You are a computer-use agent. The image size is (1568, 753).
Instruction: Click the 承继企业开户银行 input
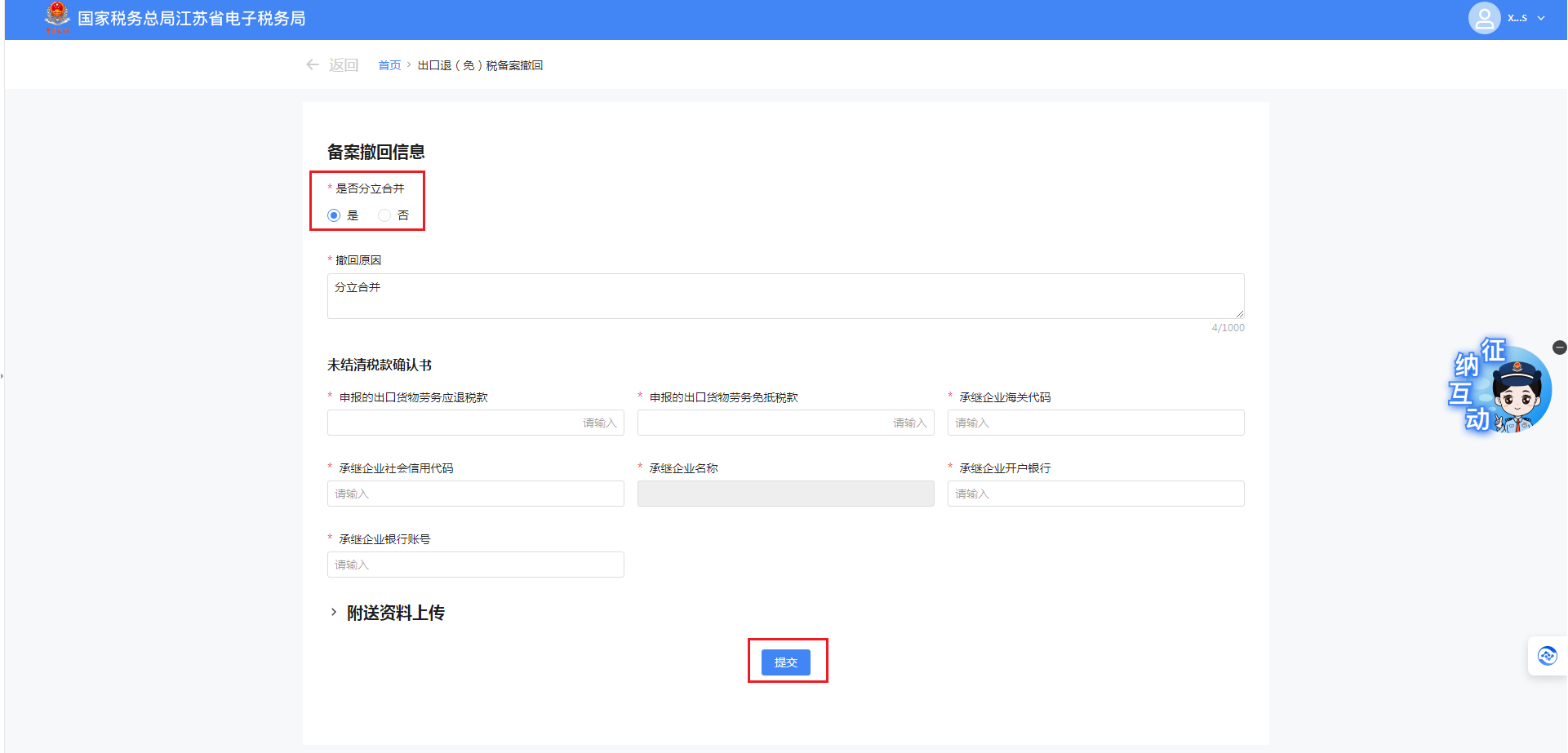[x=1095, y=494]
